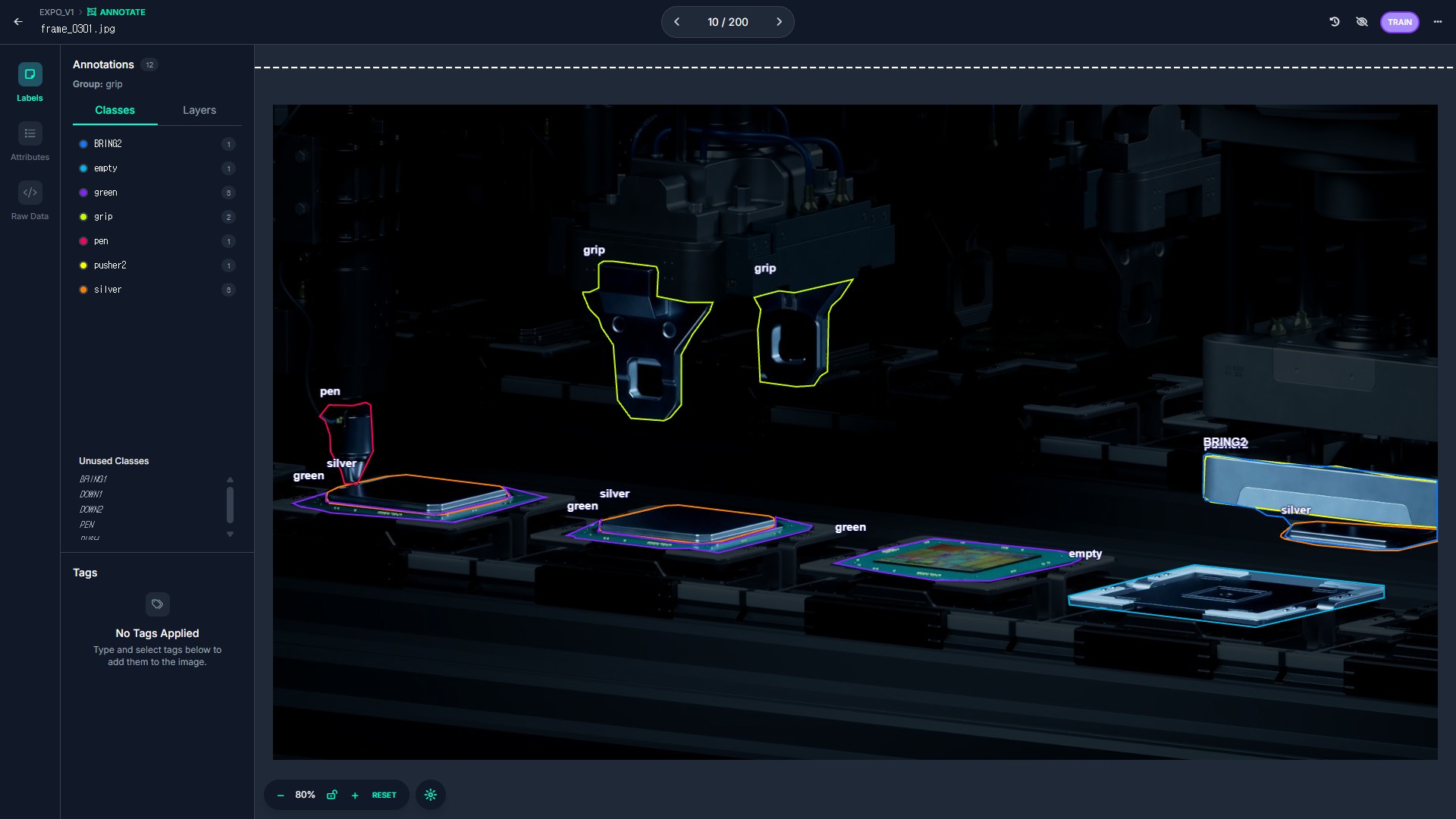Select the Labels panel icon

[x=30, y=74]
